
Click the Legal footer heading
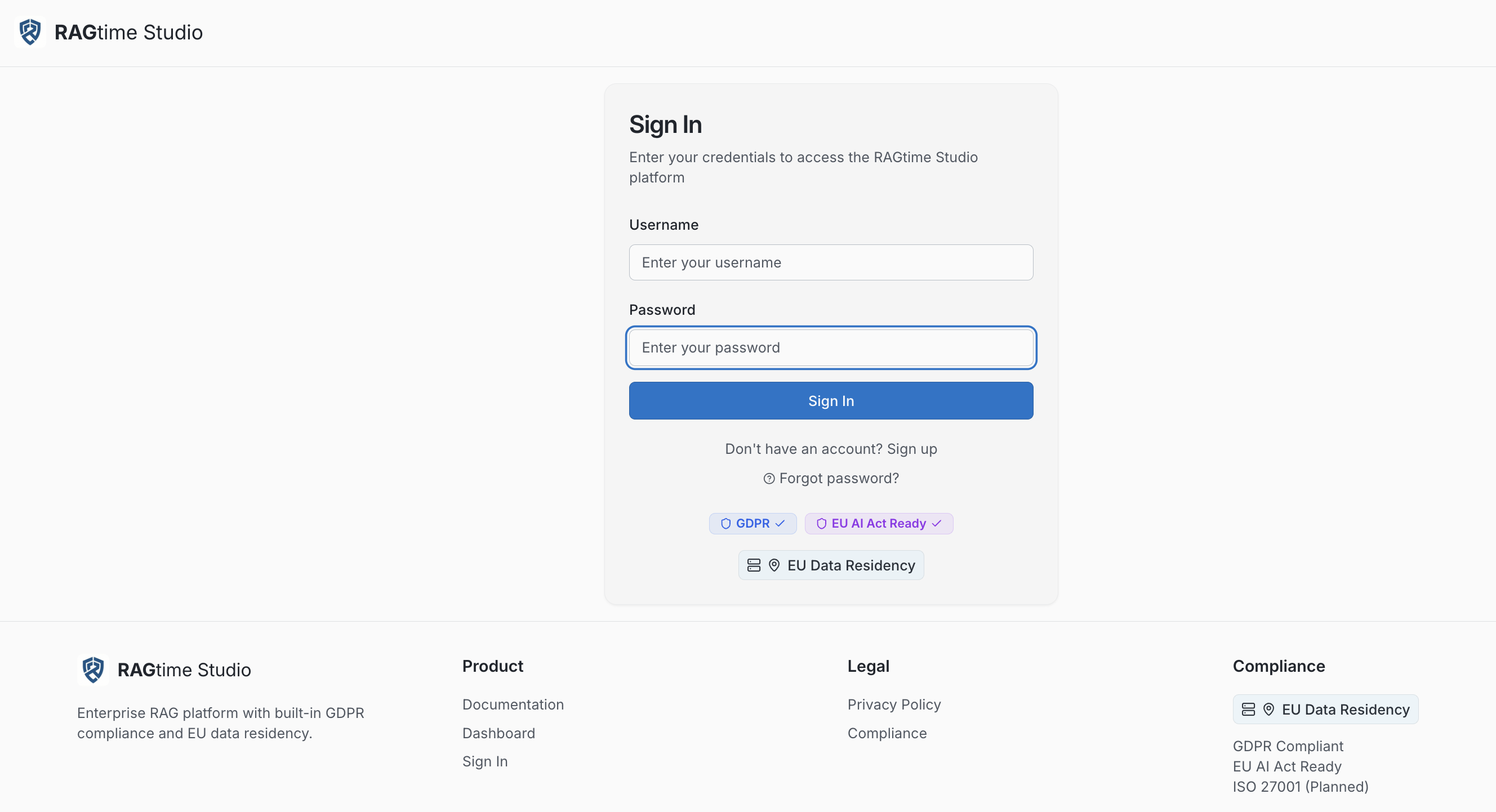pyautogui.click(x=868, y=666)
